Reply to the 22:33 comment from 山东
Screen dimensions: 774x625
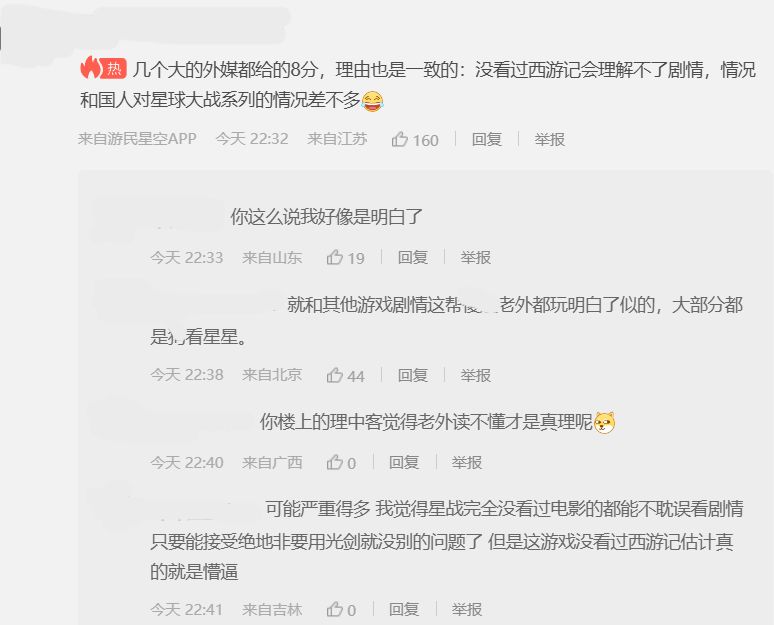(x=413, y=257)
